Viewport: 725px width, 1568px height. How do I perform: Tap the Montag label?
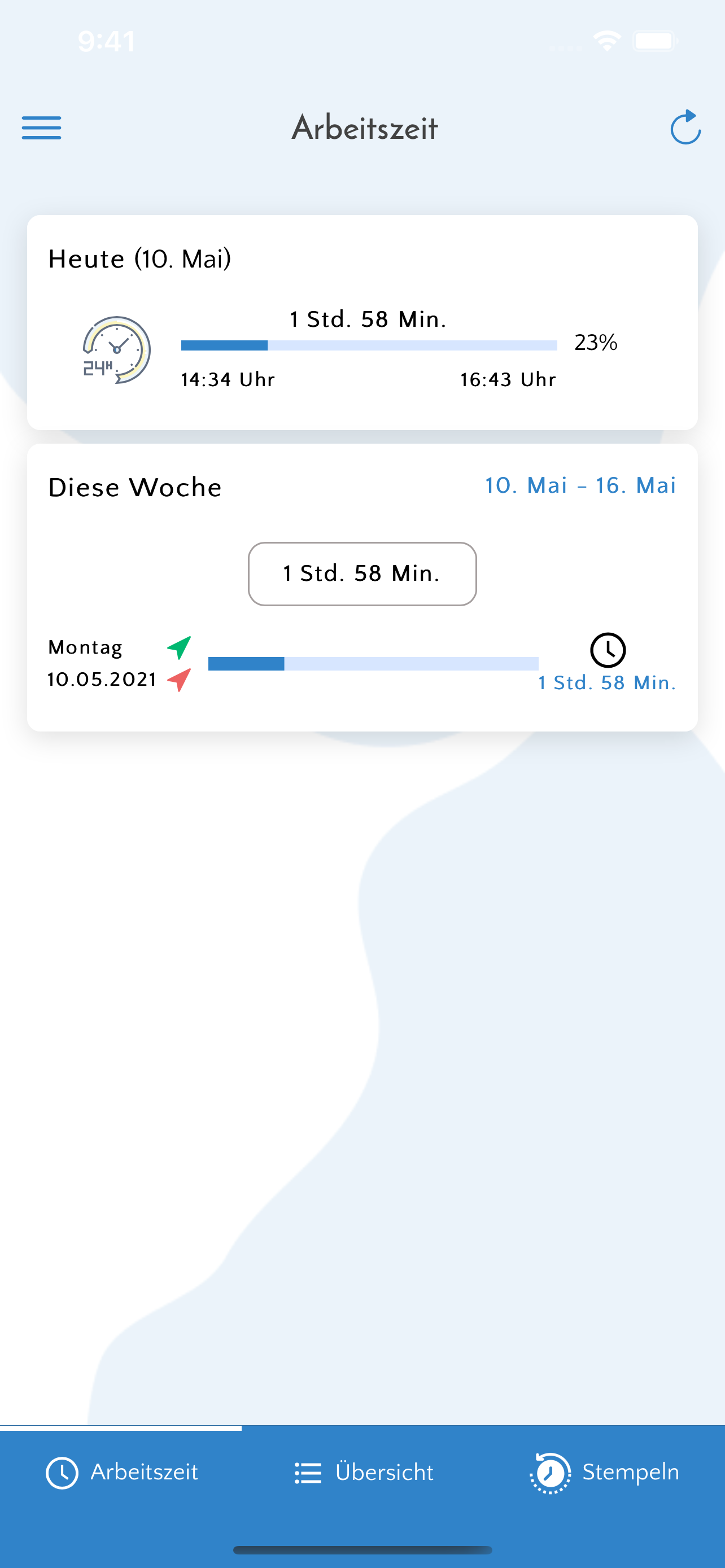coord(85,647)
